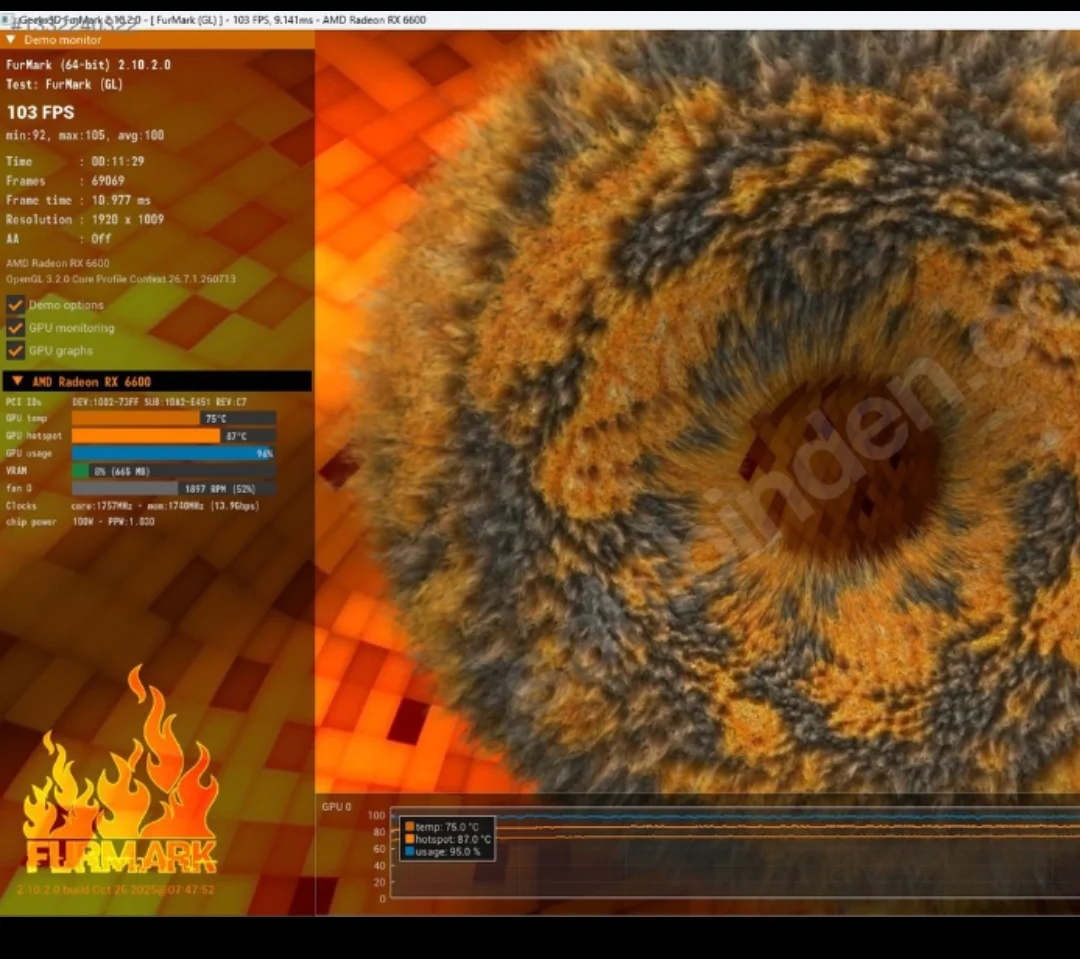Click the VRAM usage bar
The height and width of the screenshot is (959, 1080).
coord(174,471)
